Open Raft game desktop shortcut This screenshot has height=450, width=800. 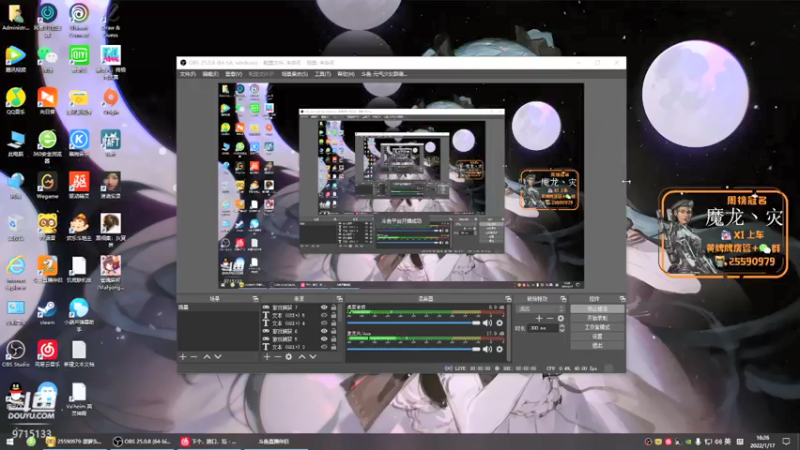111,143
